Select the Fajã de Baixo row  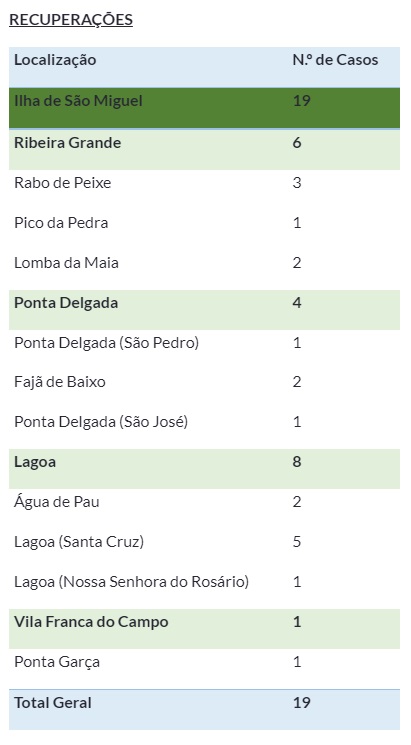click(204, 382)
